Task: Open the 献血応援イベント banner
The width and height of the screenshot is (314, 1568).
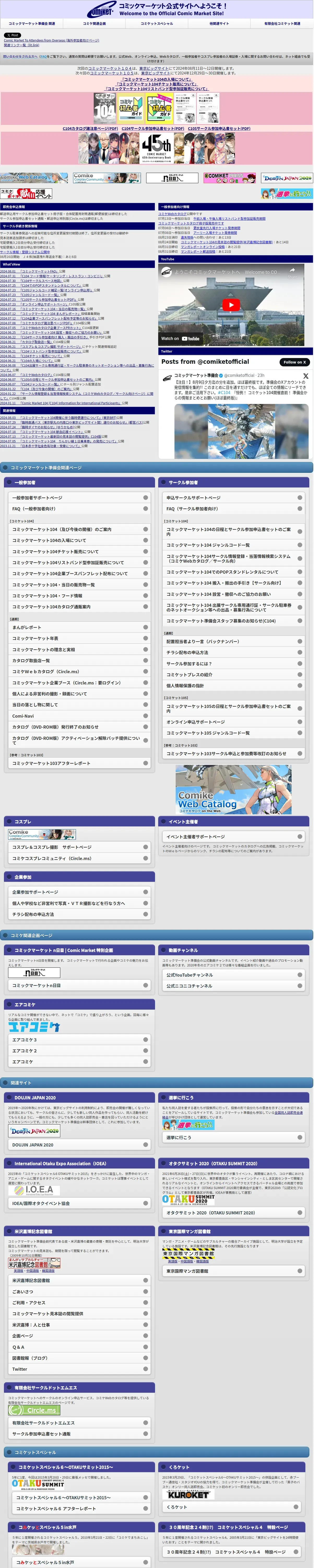Action: click(x=26, y=194)
